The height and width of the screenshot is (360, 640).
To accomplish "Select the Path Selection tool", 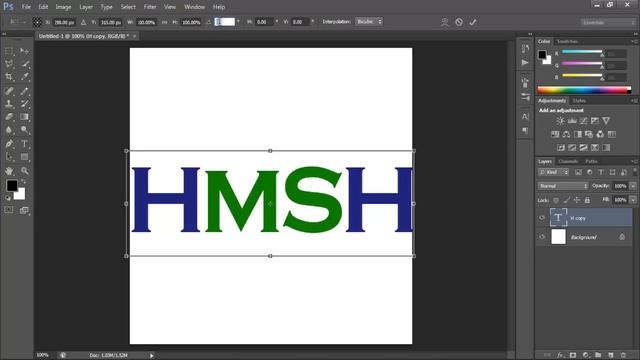I will [x=9, y=157].
